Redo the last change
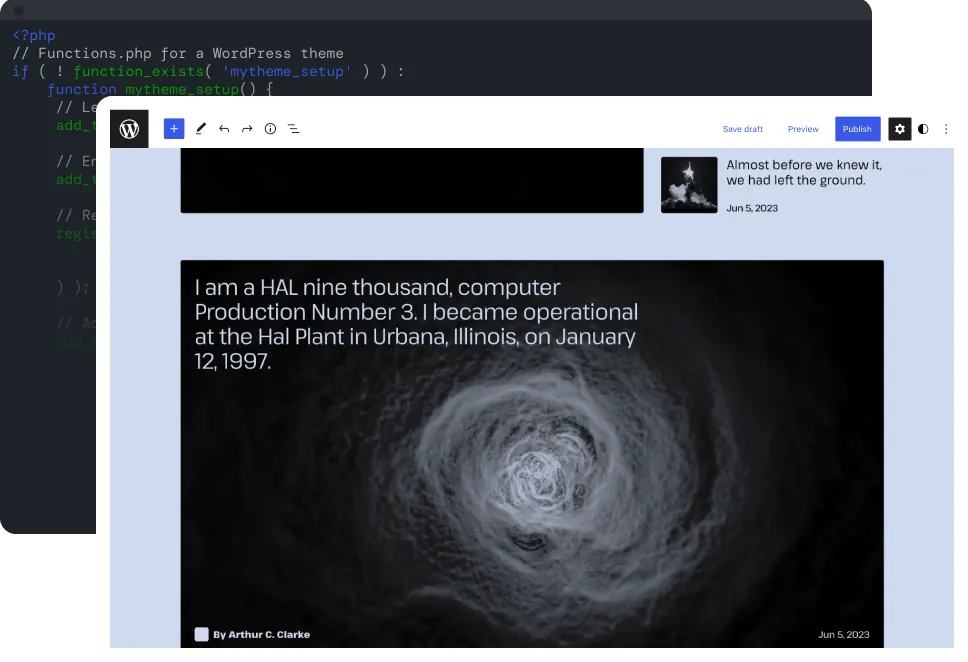This screenshot has height=662, width=968. [x=247, y=128]
